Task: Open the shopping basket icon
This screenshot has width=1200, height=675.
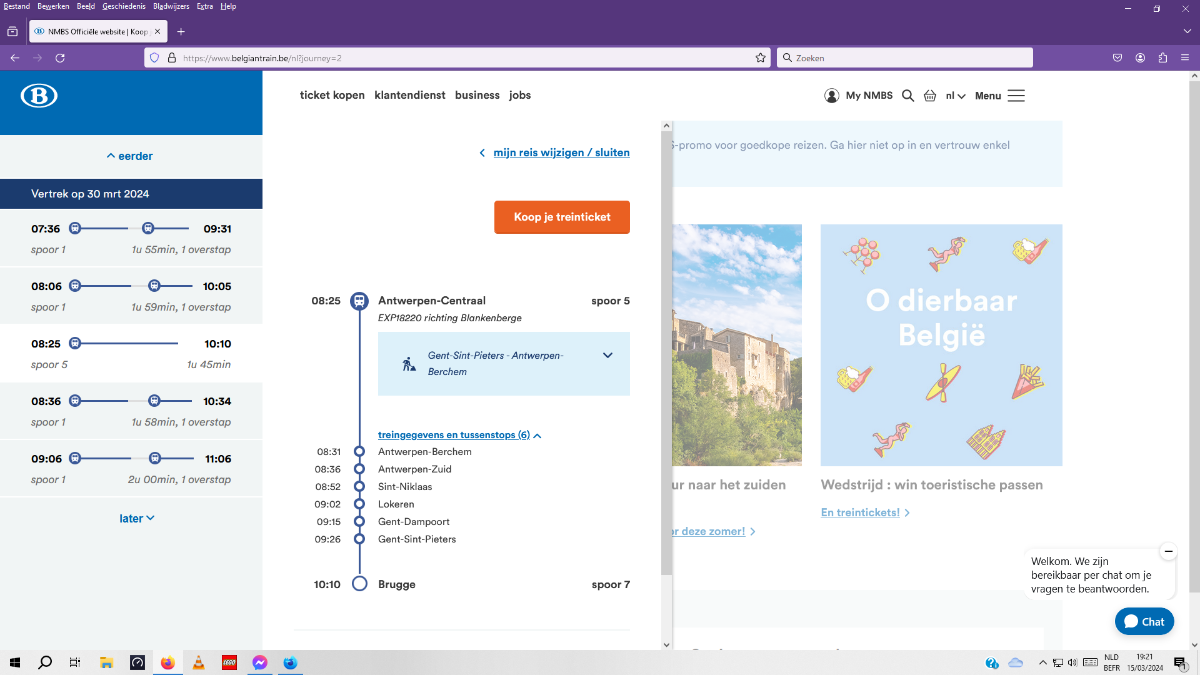Action: [930, 96]
